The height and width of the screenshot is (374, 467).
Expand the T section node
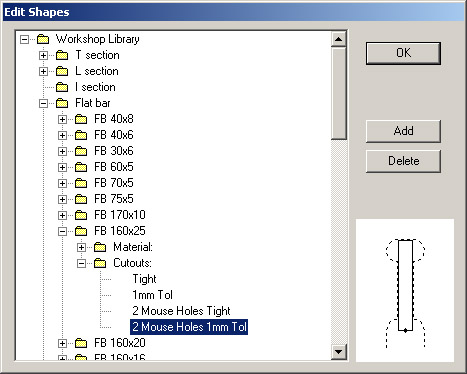[43, 55]
